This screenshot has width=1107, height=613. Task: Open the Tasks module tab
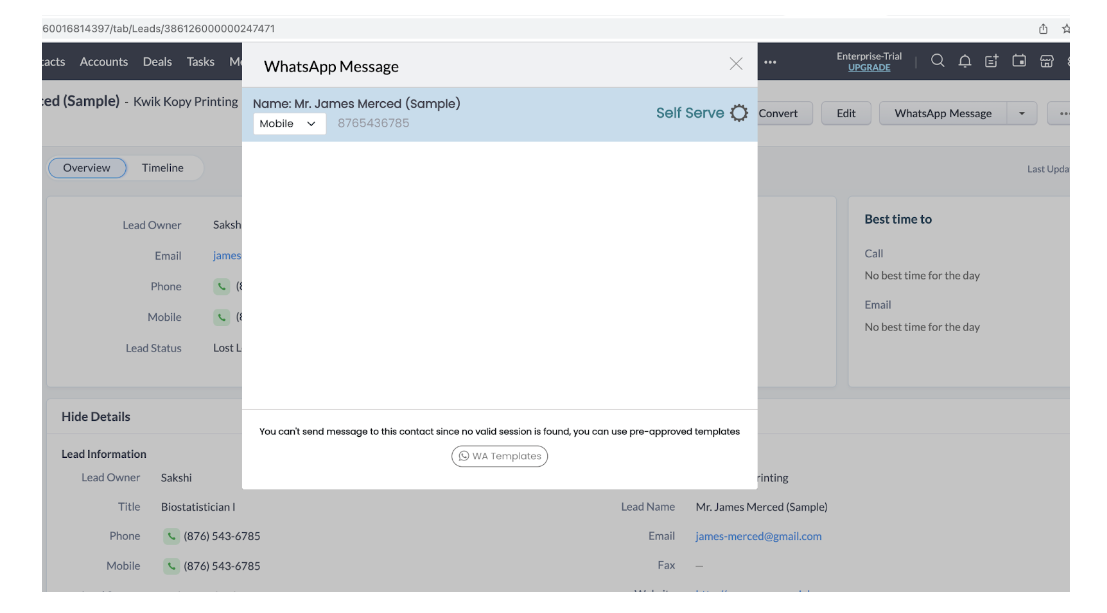tap(201, 61)
